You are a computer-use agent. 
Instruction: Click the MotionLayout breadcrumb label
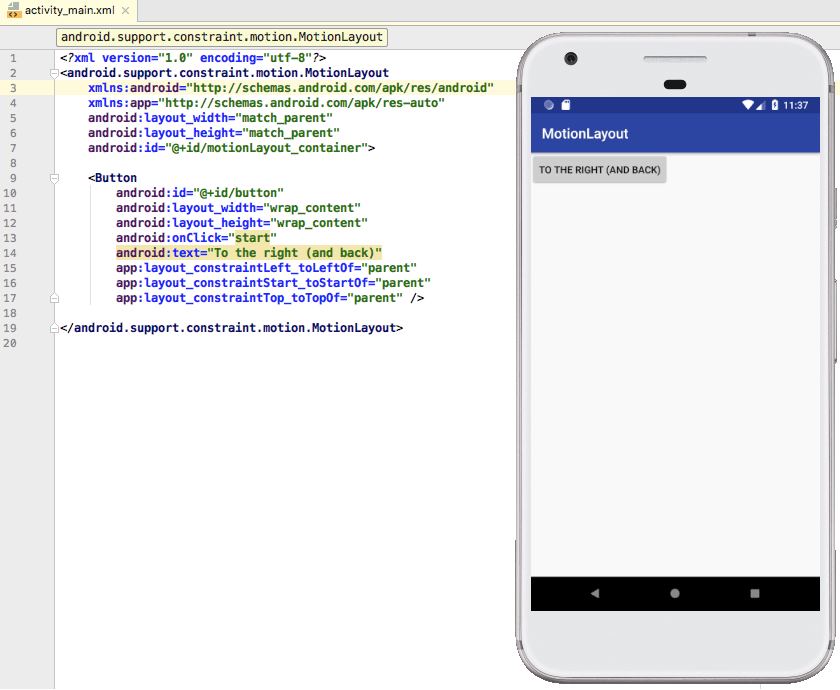(x=222, y=37)
